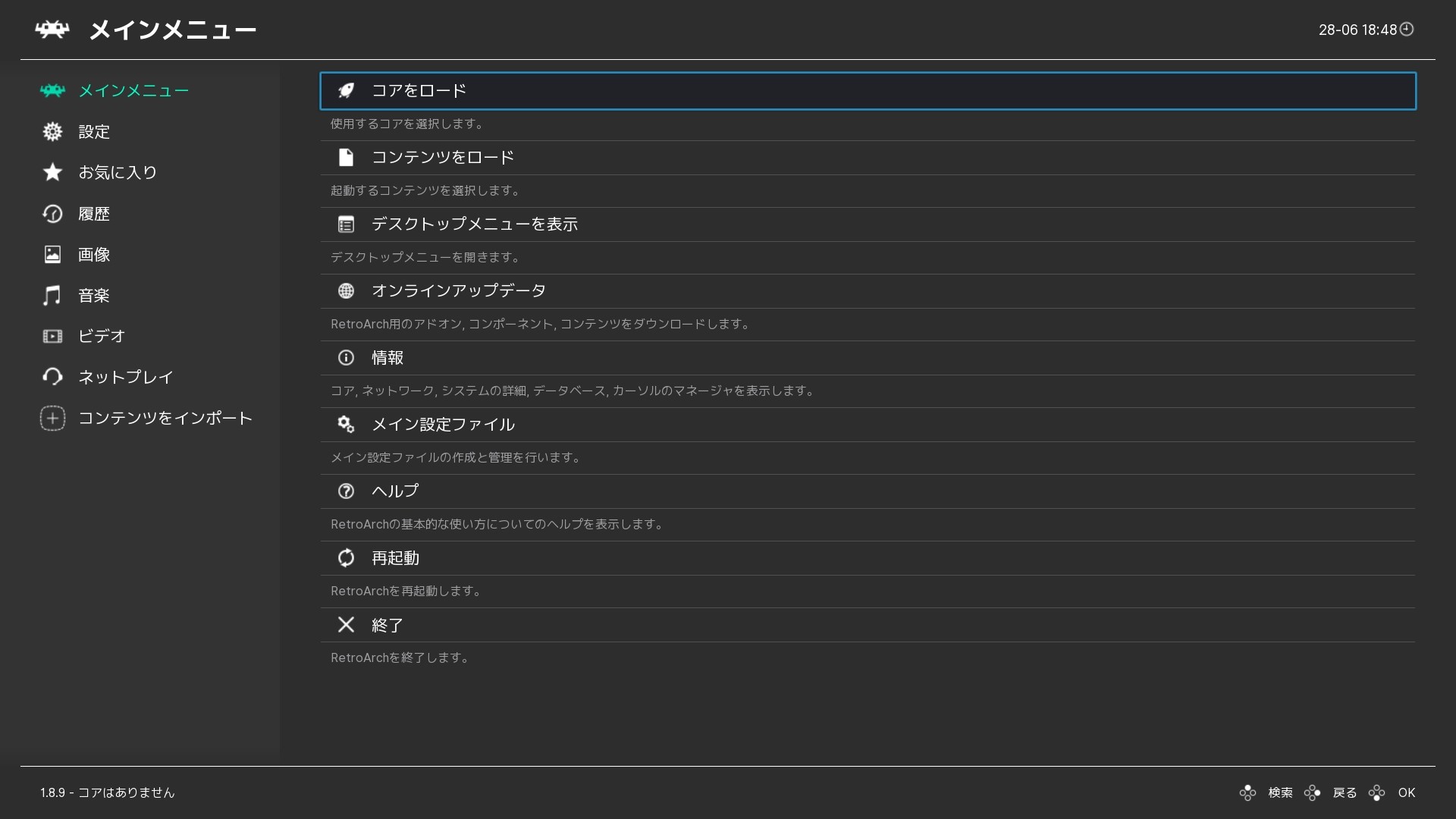Click the question mark icon for ヘルプ

[346, 491]
